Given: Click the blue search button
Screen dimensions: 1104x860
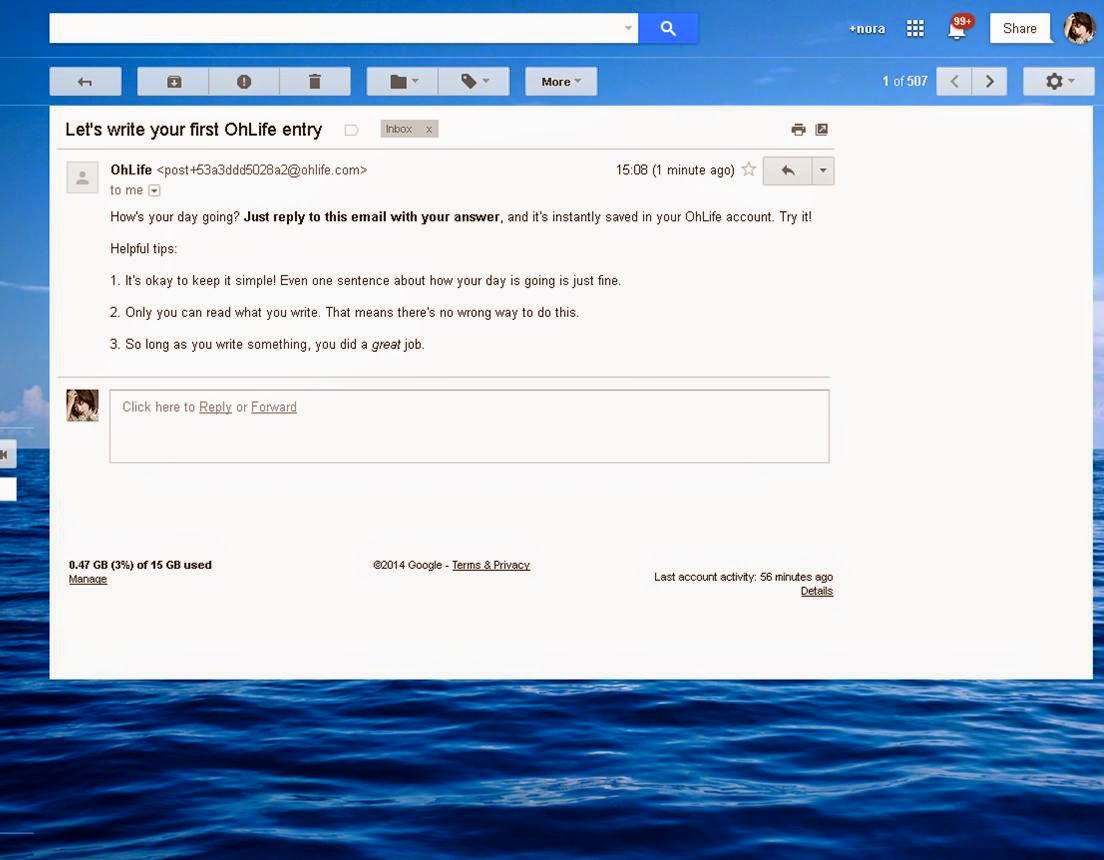Looking at the screenshot, I should (x=668, y=28).
